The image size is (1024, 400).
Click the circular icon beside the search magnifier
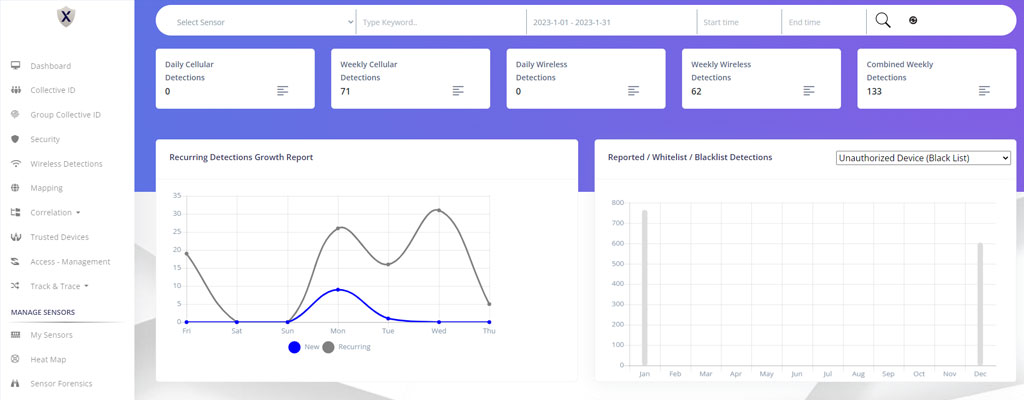point(913,21)
